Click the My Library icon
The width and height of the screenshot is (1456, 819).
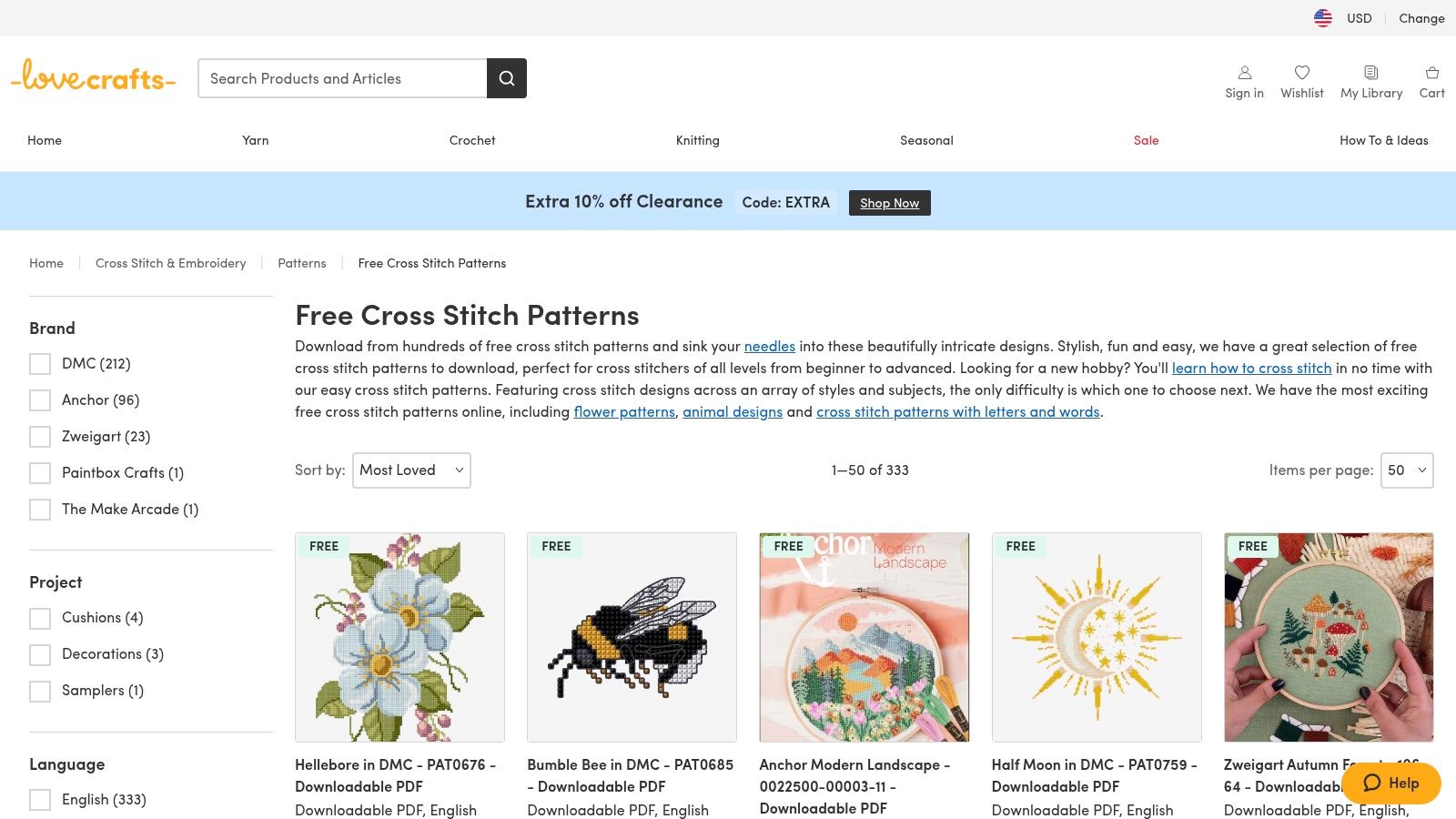coord(1370,73)
